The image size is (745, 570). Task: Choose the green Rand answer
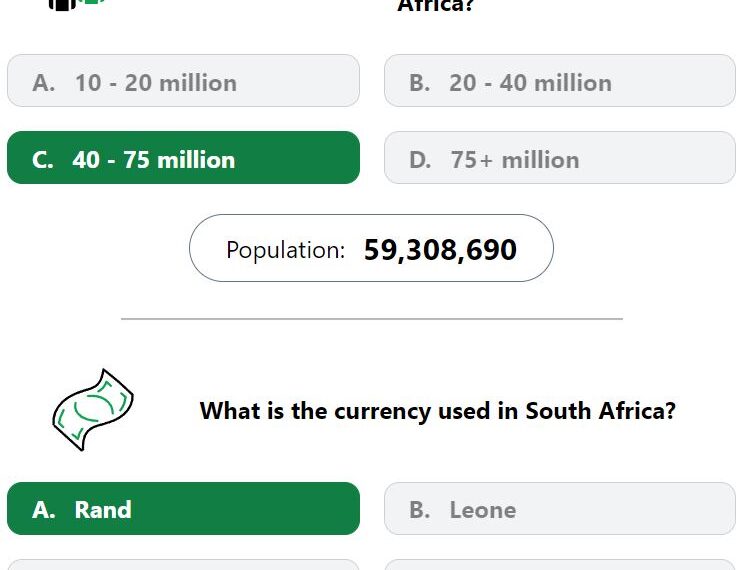pyautogui.click(x=183, y=509)
